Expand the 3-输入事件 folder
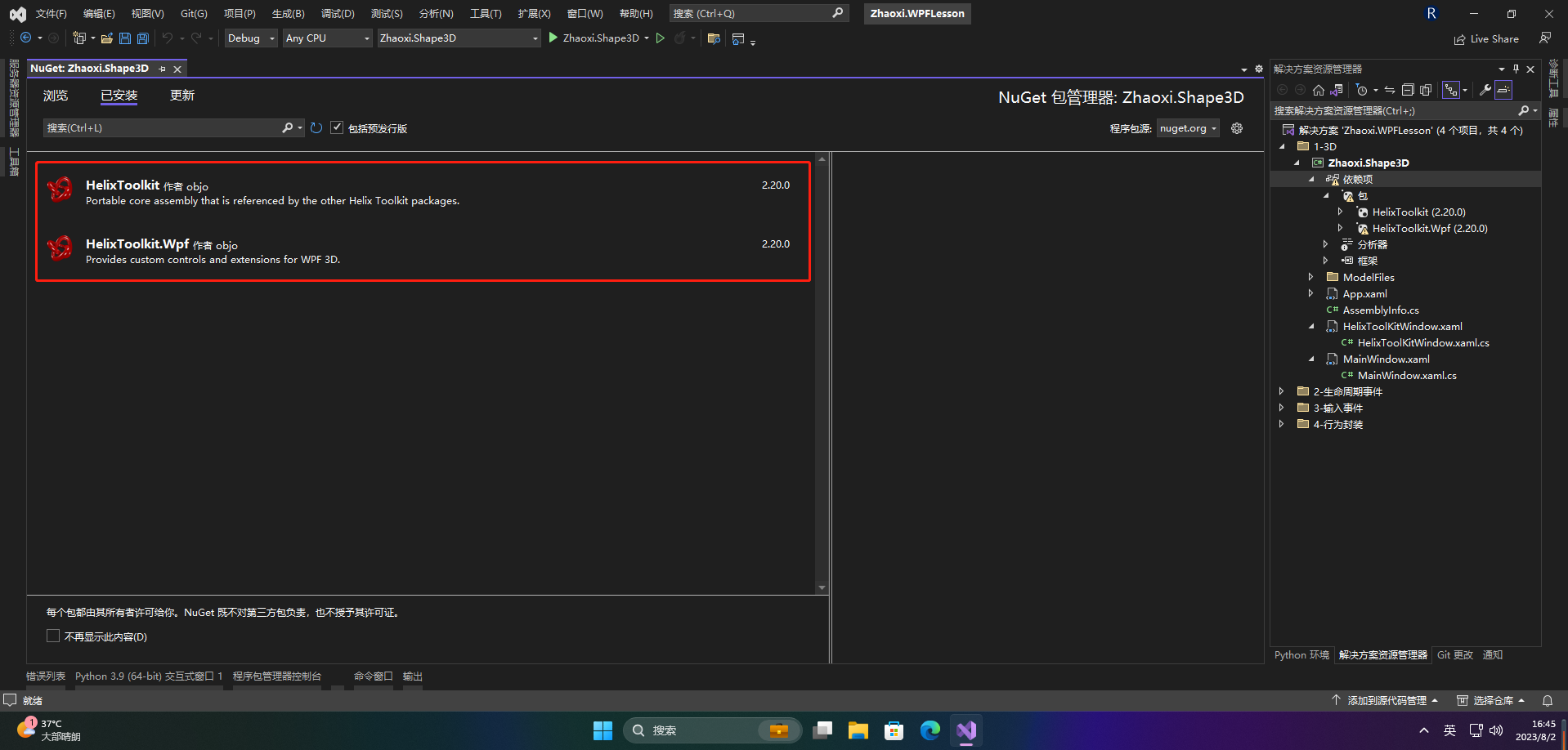1568x750 pixels. coord(1282,408)
